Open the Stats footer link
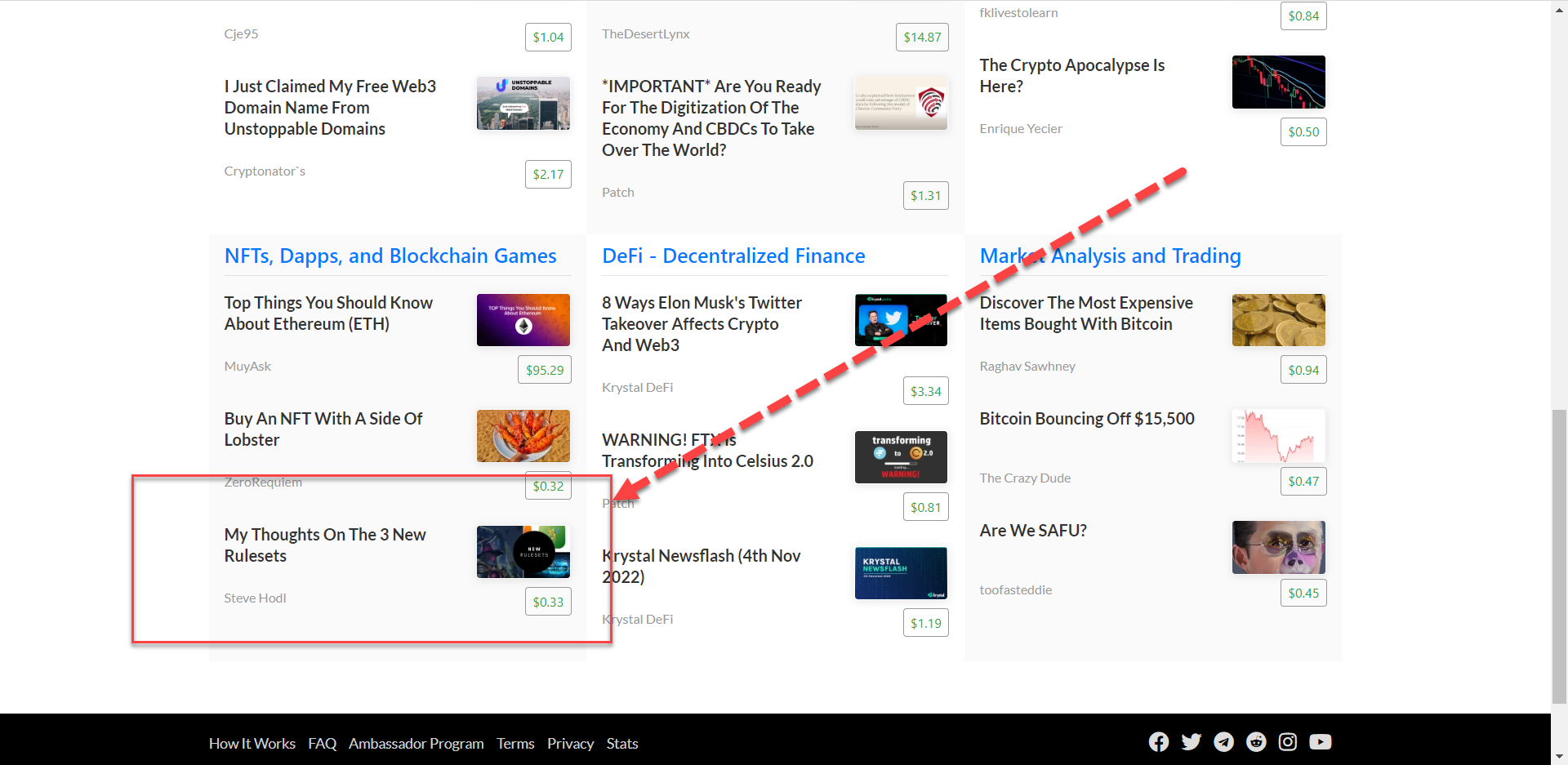The image size is (1568, 765). click(622, 744)
